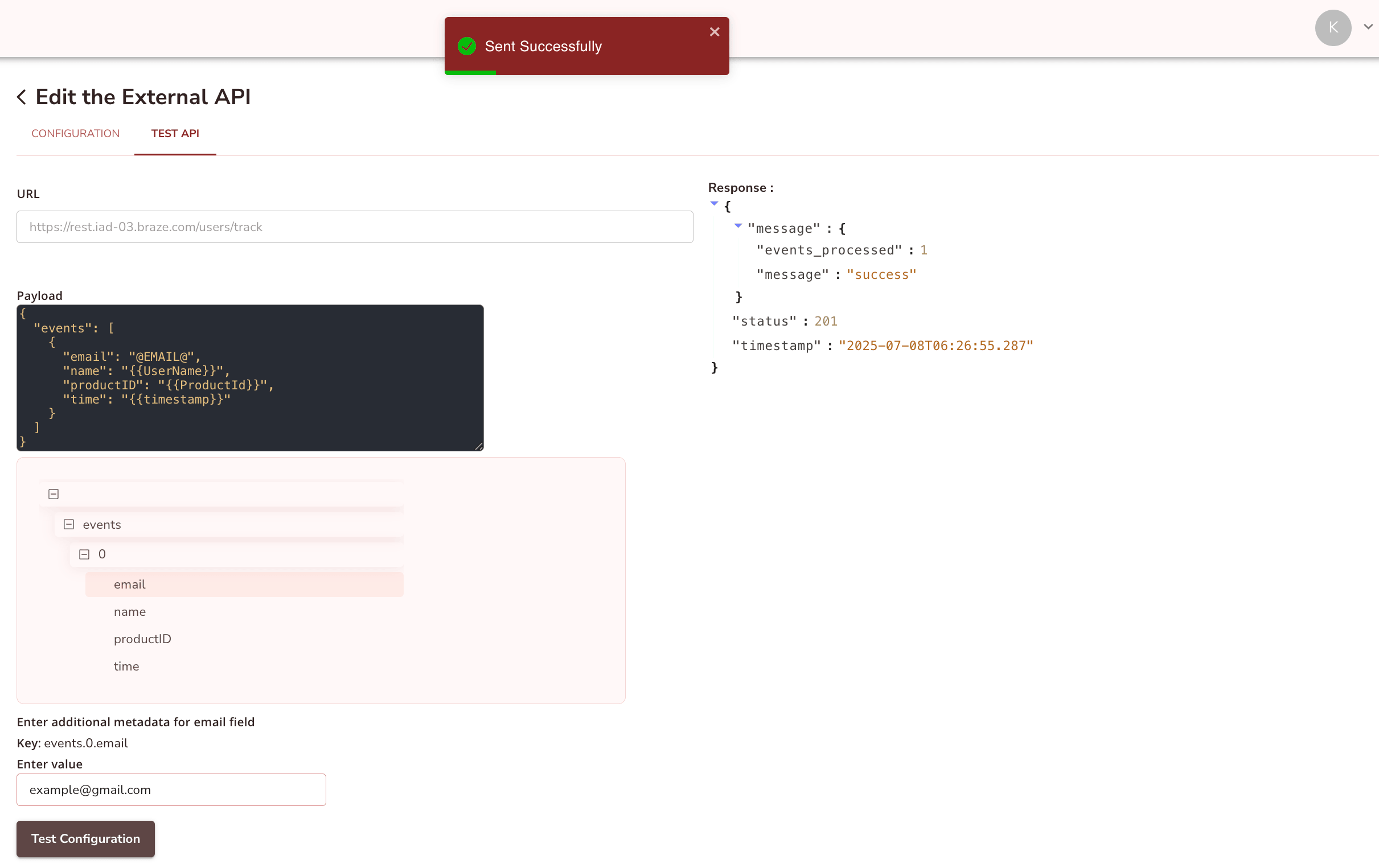The height and width of the screenshot is (868, 1379).
Task: Click the email value input containing example@gmail.com
Action: (x=171, y=789)
